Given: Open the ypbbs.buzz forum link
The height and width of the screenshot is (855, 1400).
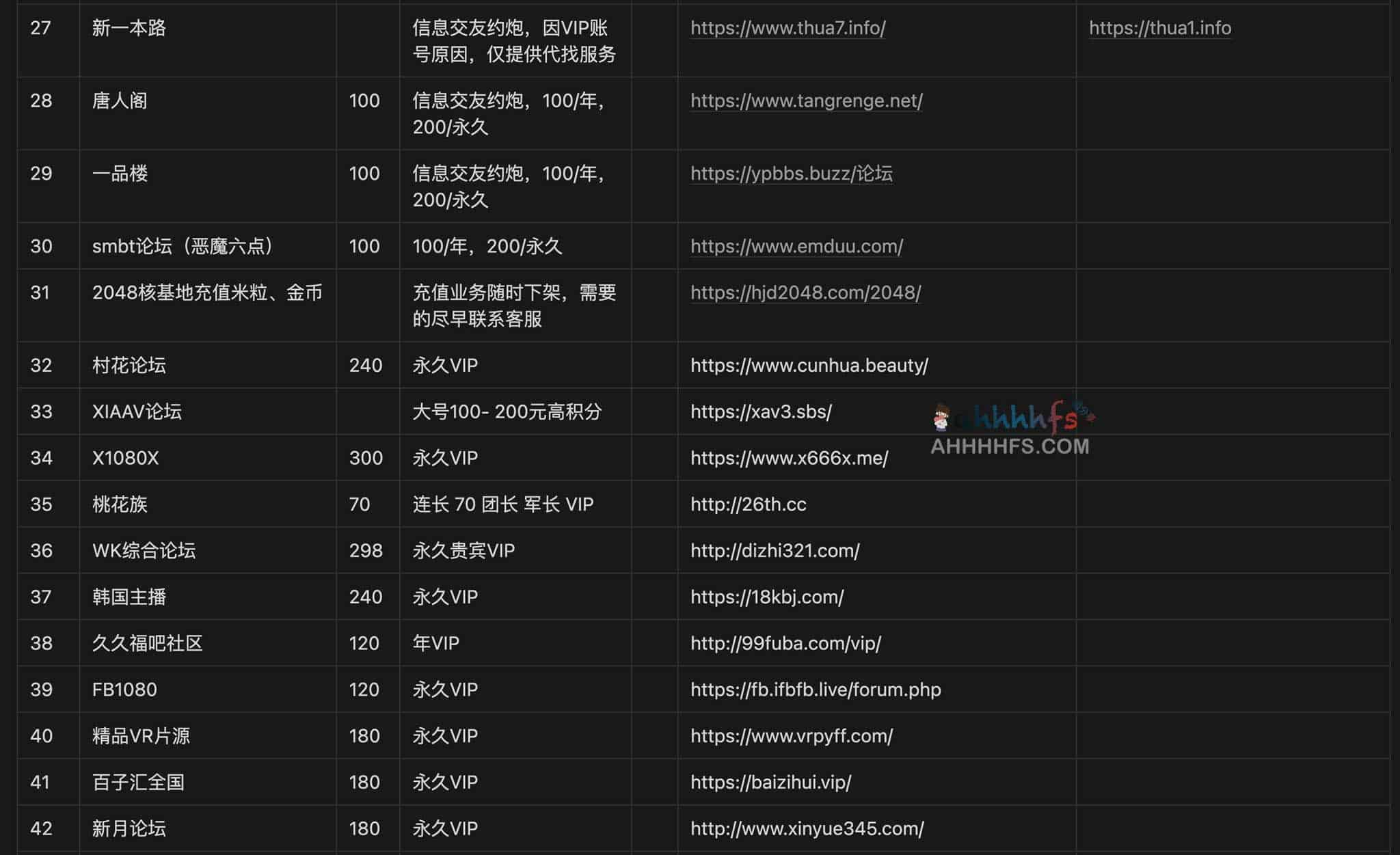Looking at the screenshot, I should click(x=791, y=174).
